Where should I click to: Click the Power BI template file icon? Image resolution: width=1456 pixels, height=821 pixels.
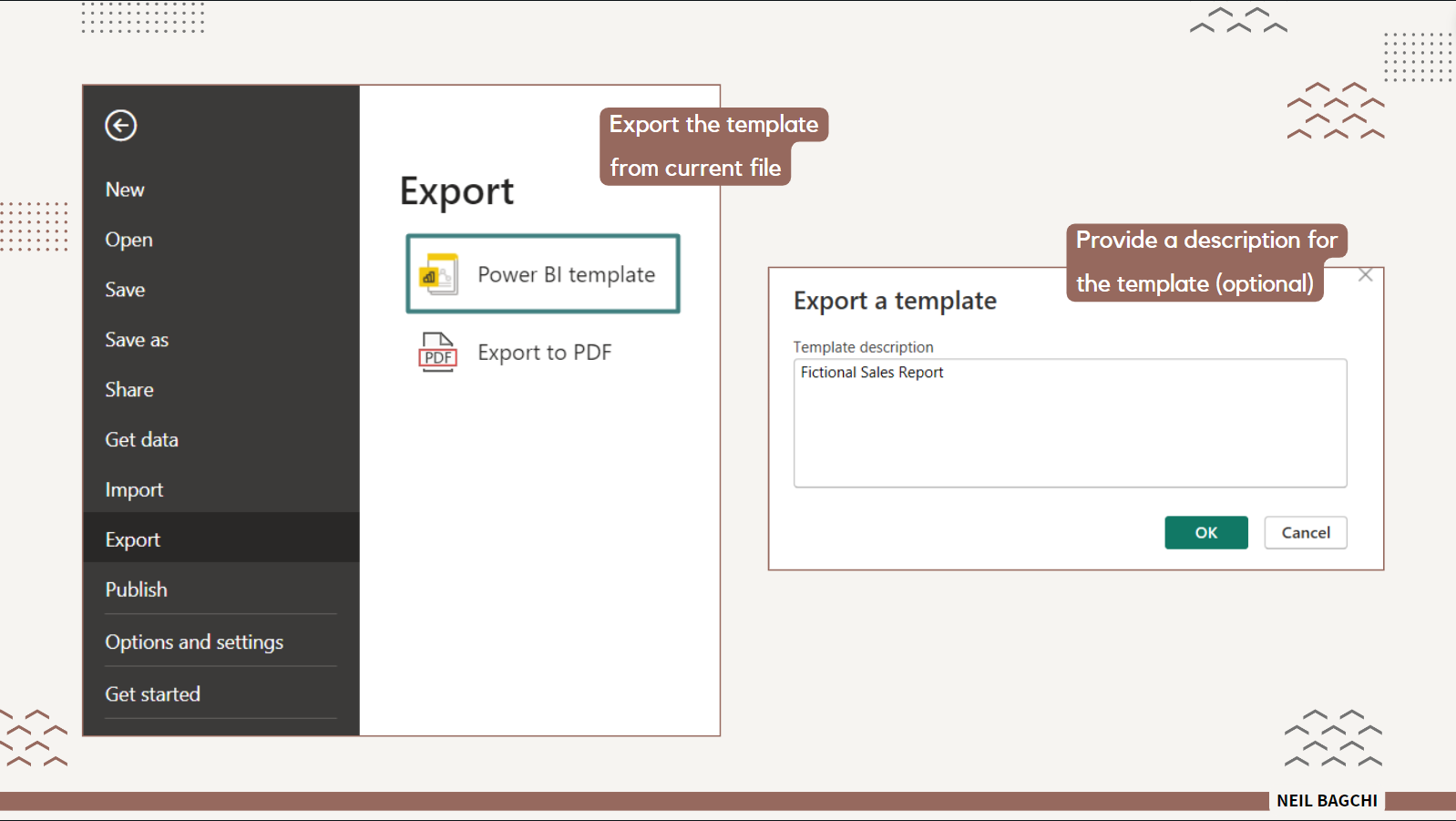click(x=438, y=274)
